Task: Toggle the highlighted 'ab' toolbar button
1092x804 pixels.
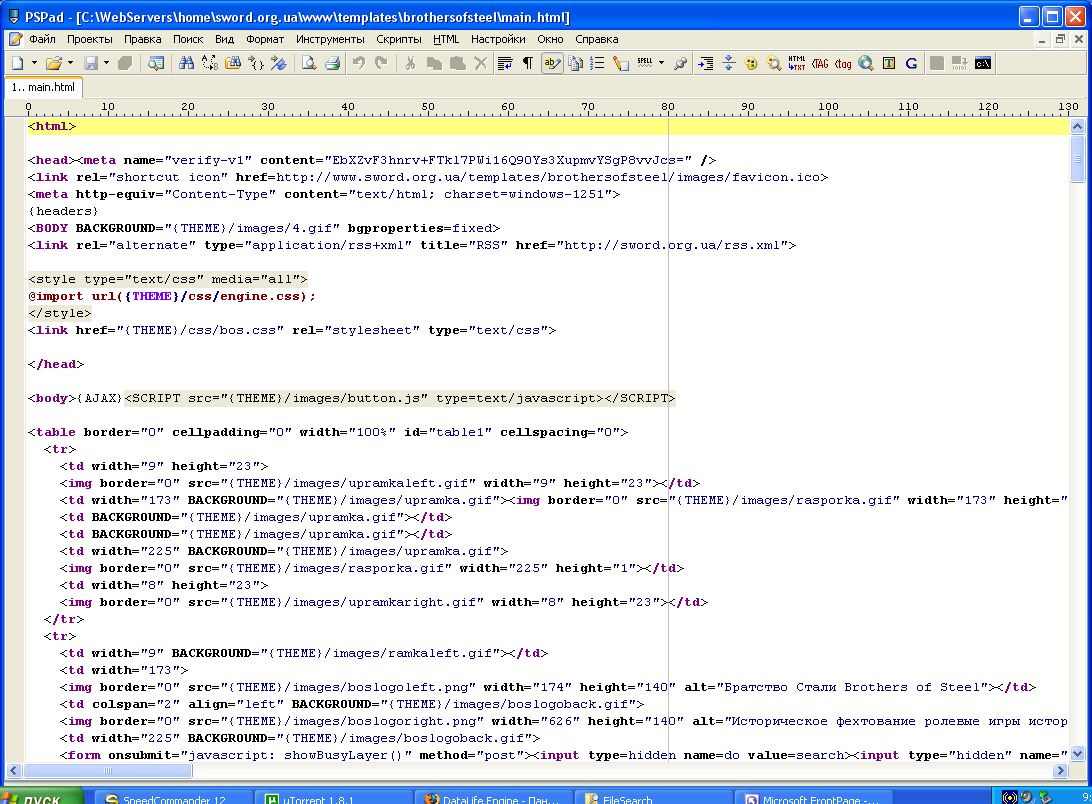Action: tap(551, 63)
